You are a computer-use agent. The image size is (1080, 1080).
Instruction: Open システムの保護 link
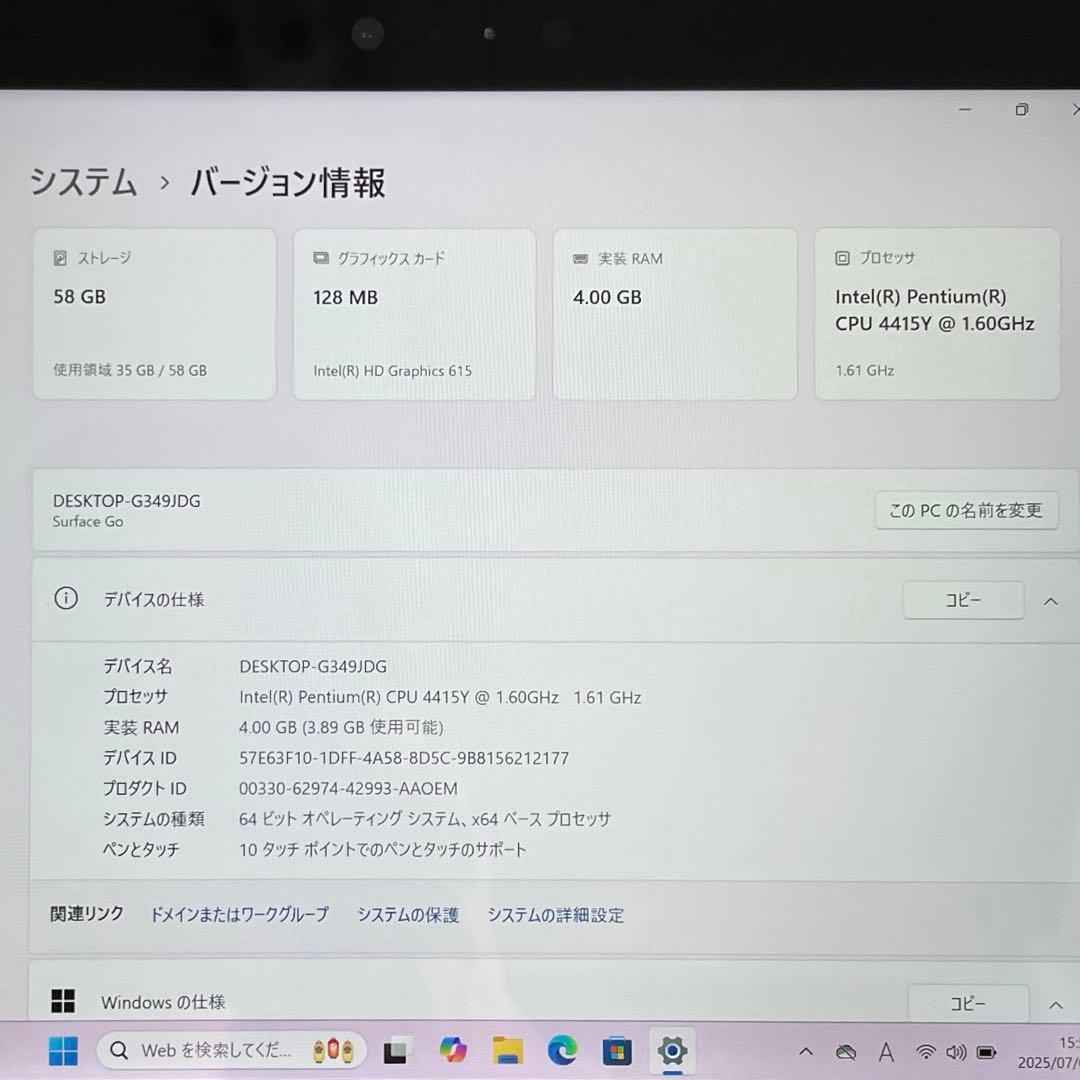click(x=408, y=915)
